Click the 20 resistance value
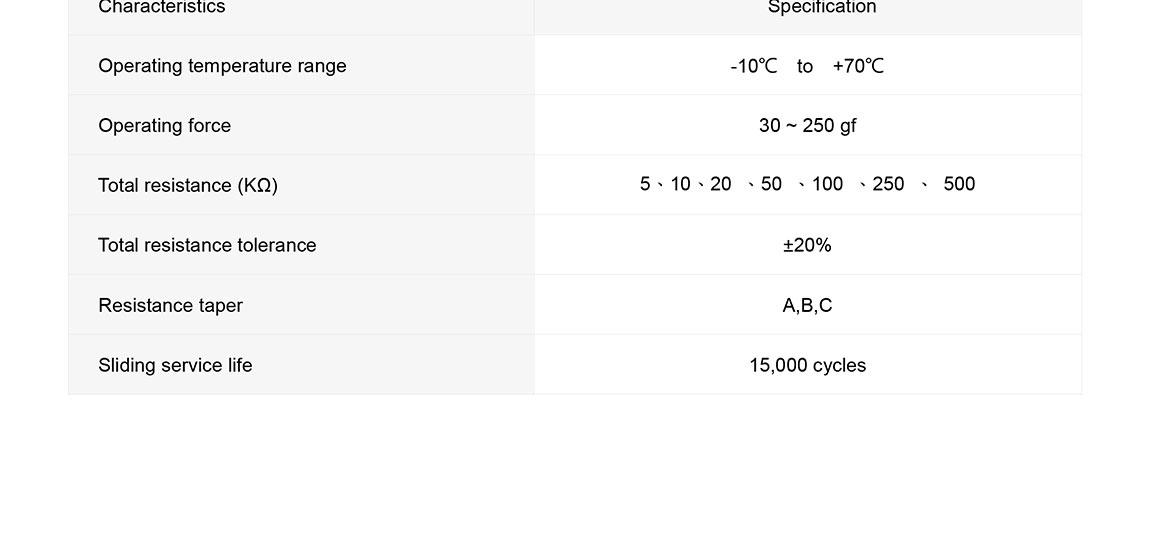 tap(721, 184)
